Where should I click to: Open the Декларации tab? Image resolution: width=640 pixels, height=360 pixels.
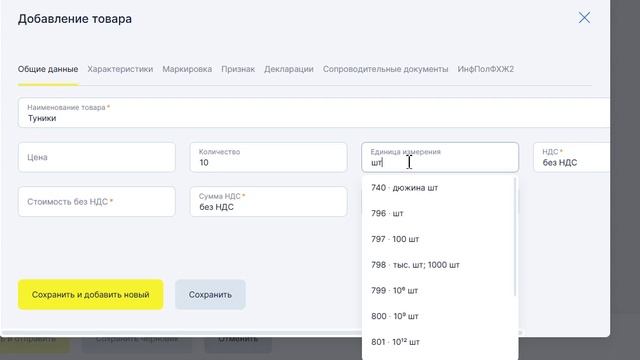[x=289, y=69]
